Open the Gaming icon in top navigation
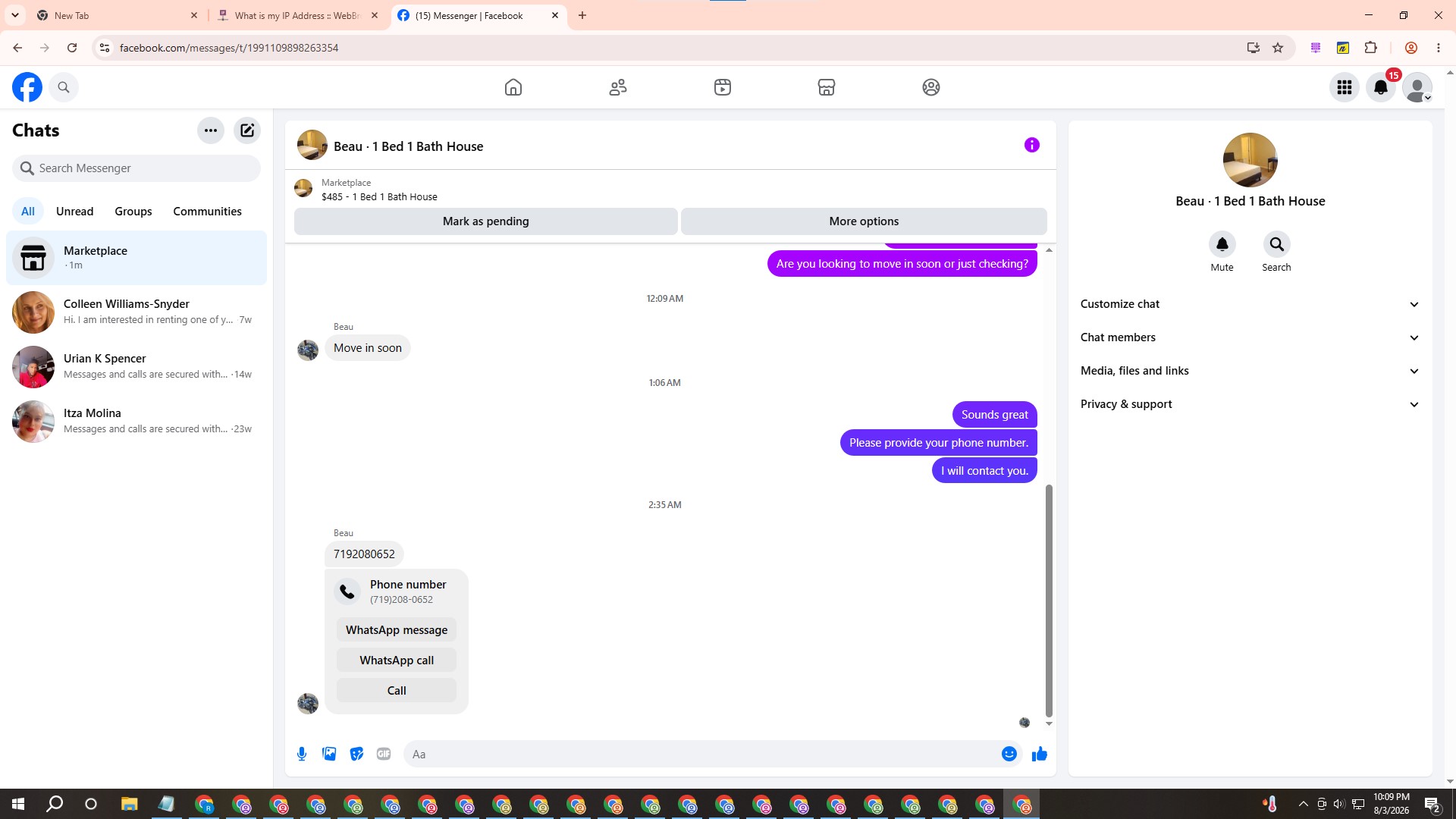Viewport: 1456px width, 819px height. (931, 87)
